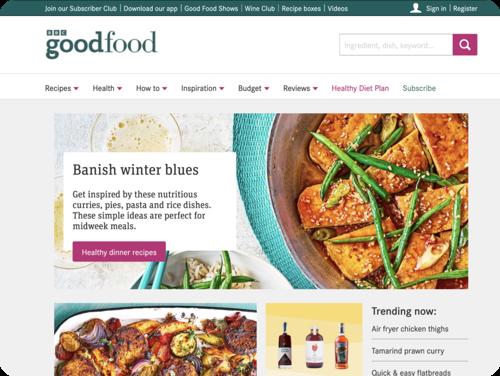Screen dimensions: 500x376
Task: Expand the Inspiration dropdown arrow
Action: (222, 89)
